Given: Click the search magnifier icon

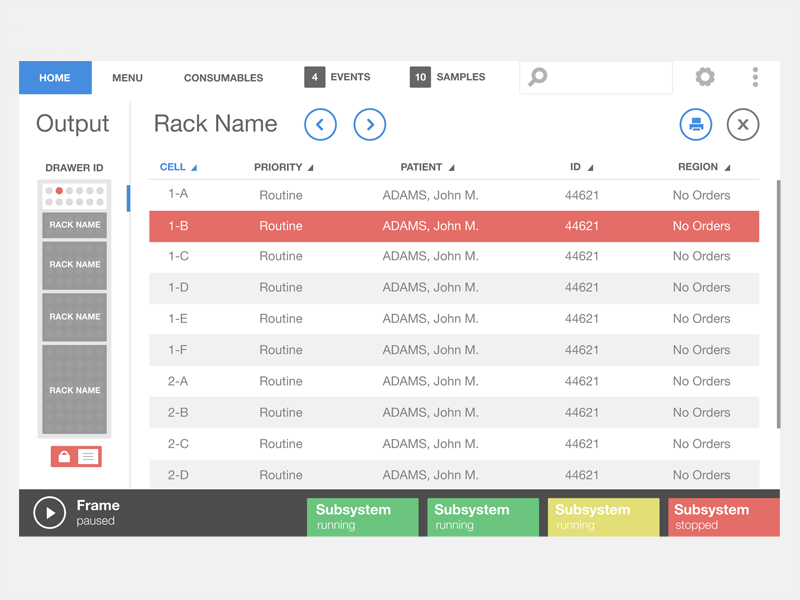Looking at the screenshot, I should tap(536, 77).
